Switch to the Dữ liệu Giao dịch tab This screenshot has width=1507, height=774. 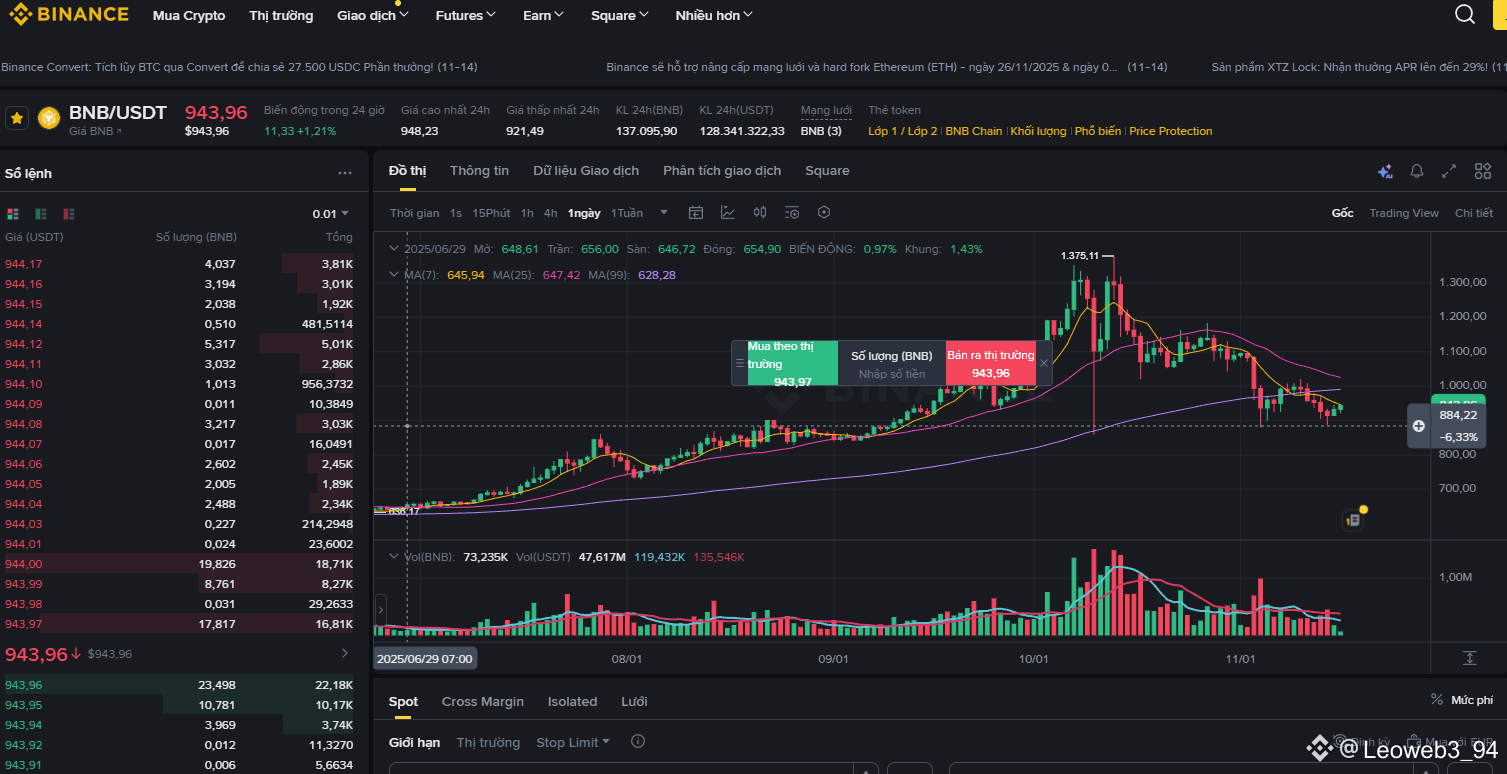tap(586, 171)
